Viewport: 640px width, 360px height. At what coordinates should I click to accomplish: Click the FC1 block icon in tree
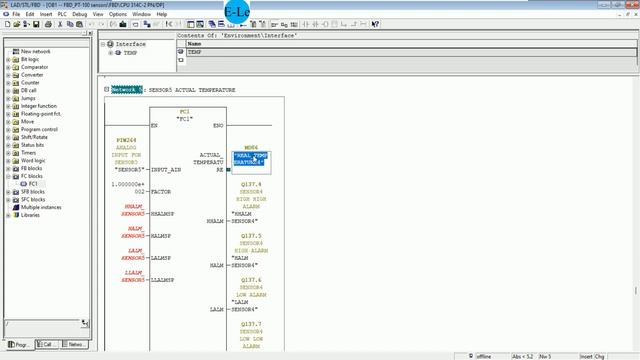click(x=24, y=184)
